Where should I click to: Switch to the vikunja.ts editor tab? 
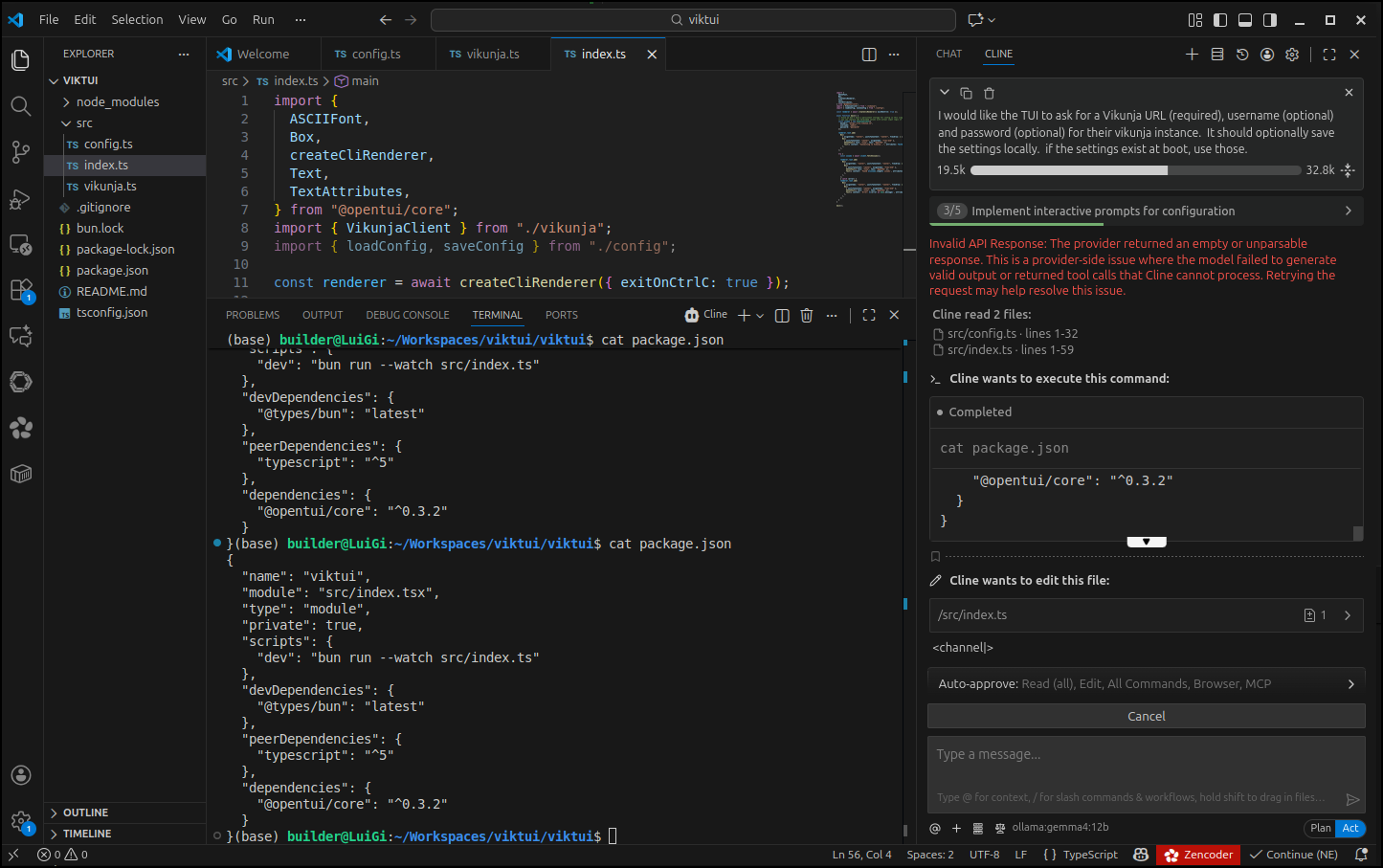coord(492,55)
